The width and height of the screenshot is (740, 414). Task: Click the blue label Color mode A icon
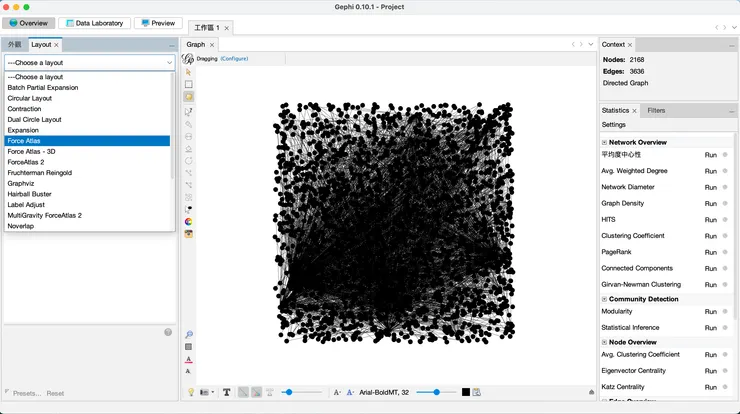(350, 392)
